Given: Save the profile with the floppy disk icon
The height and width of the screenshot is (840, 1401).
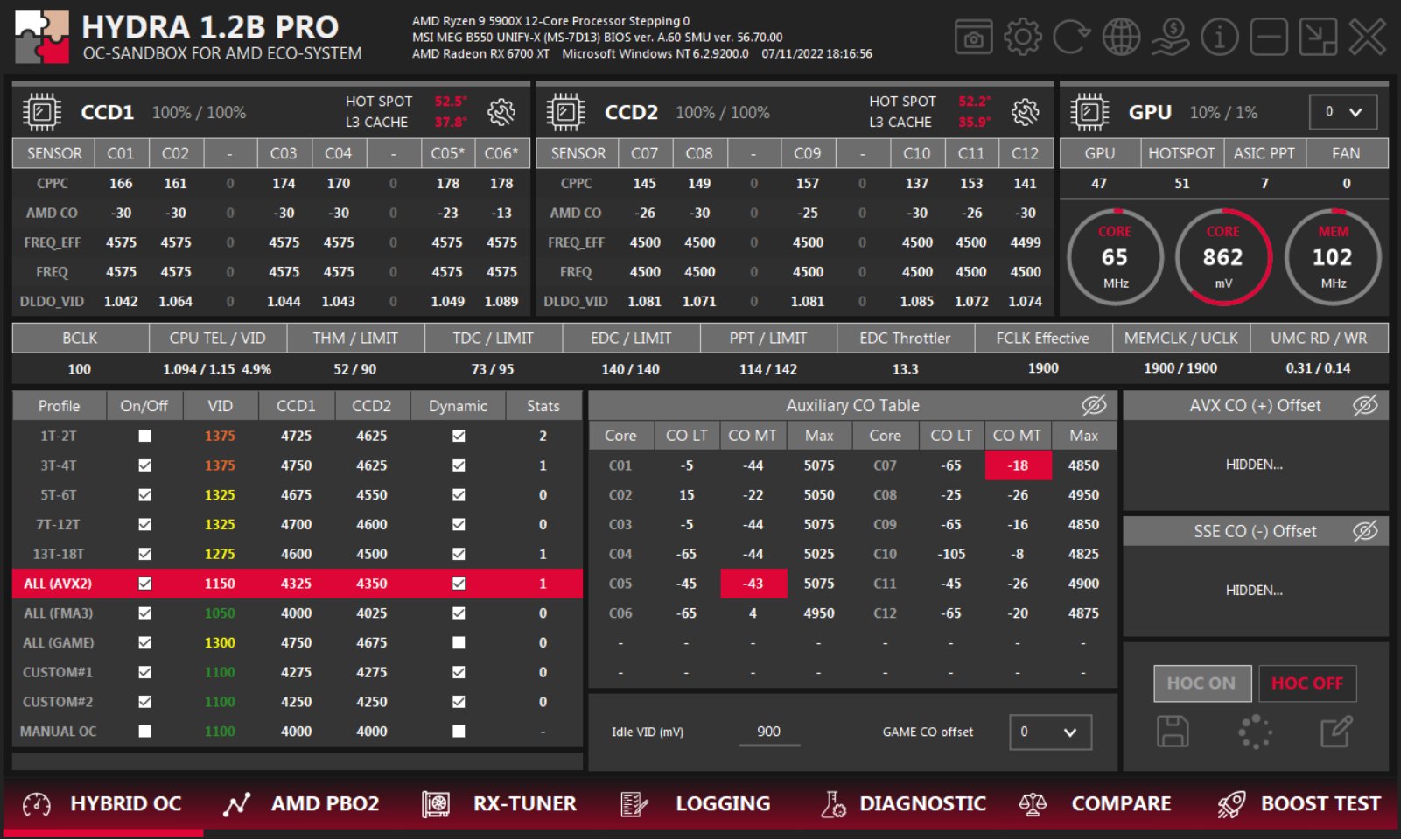Looking at the screenshot, I should tap(1173, 732).
